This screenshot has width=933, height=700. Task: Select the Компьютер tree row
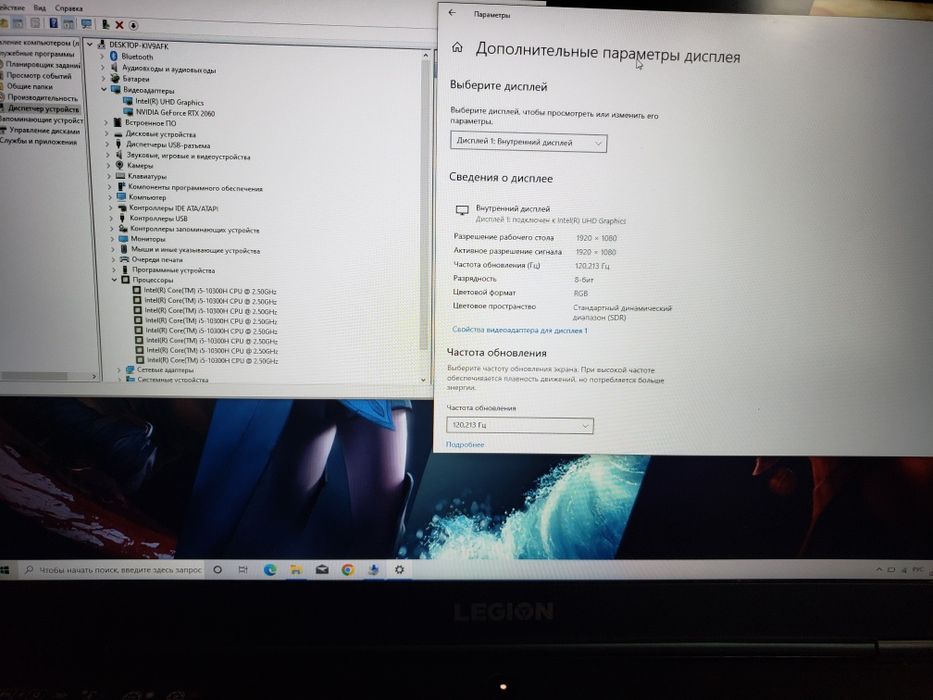pos(147,197)
